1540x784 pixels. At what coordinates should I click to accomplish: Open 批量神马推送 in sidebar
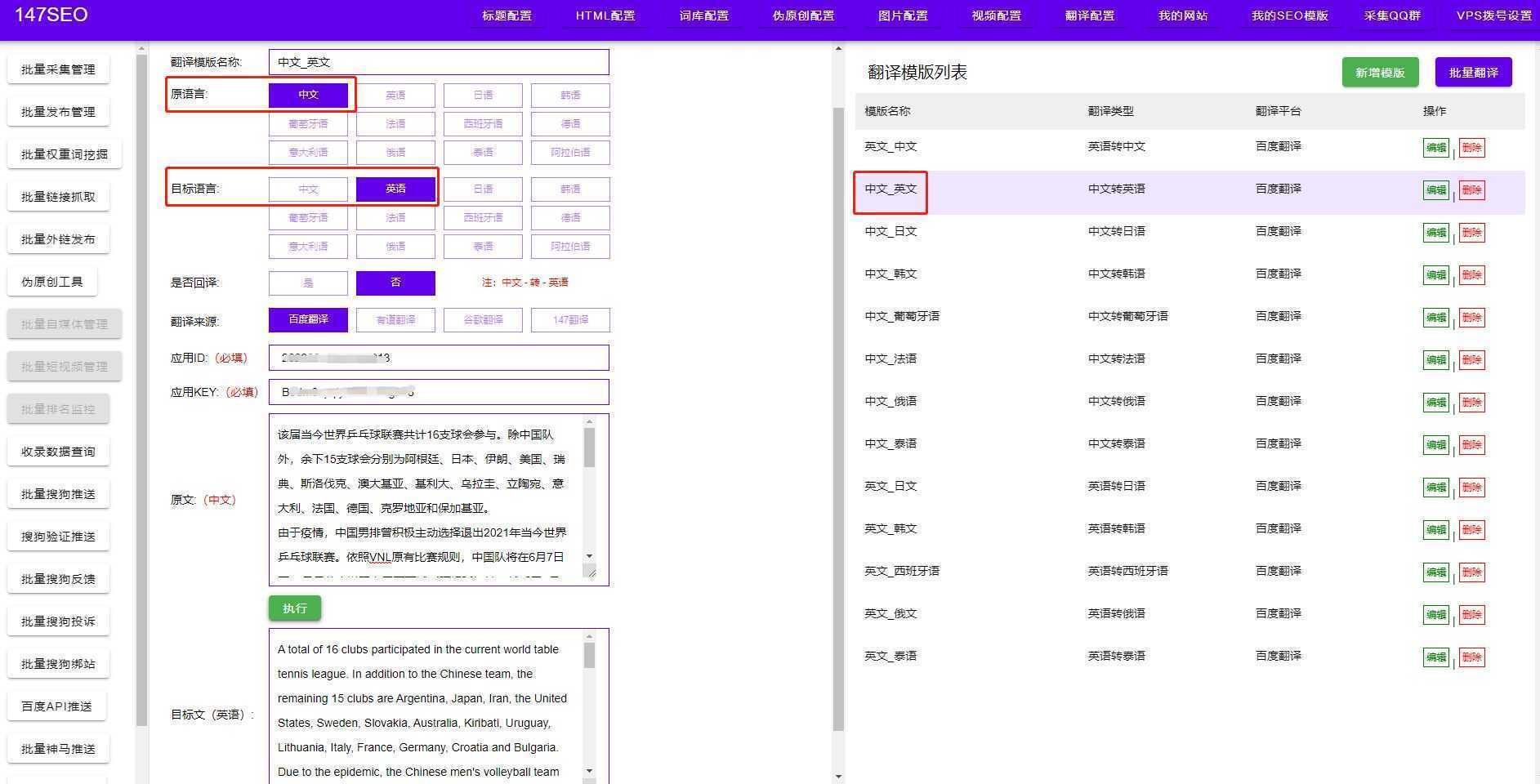tap(58, 749)
